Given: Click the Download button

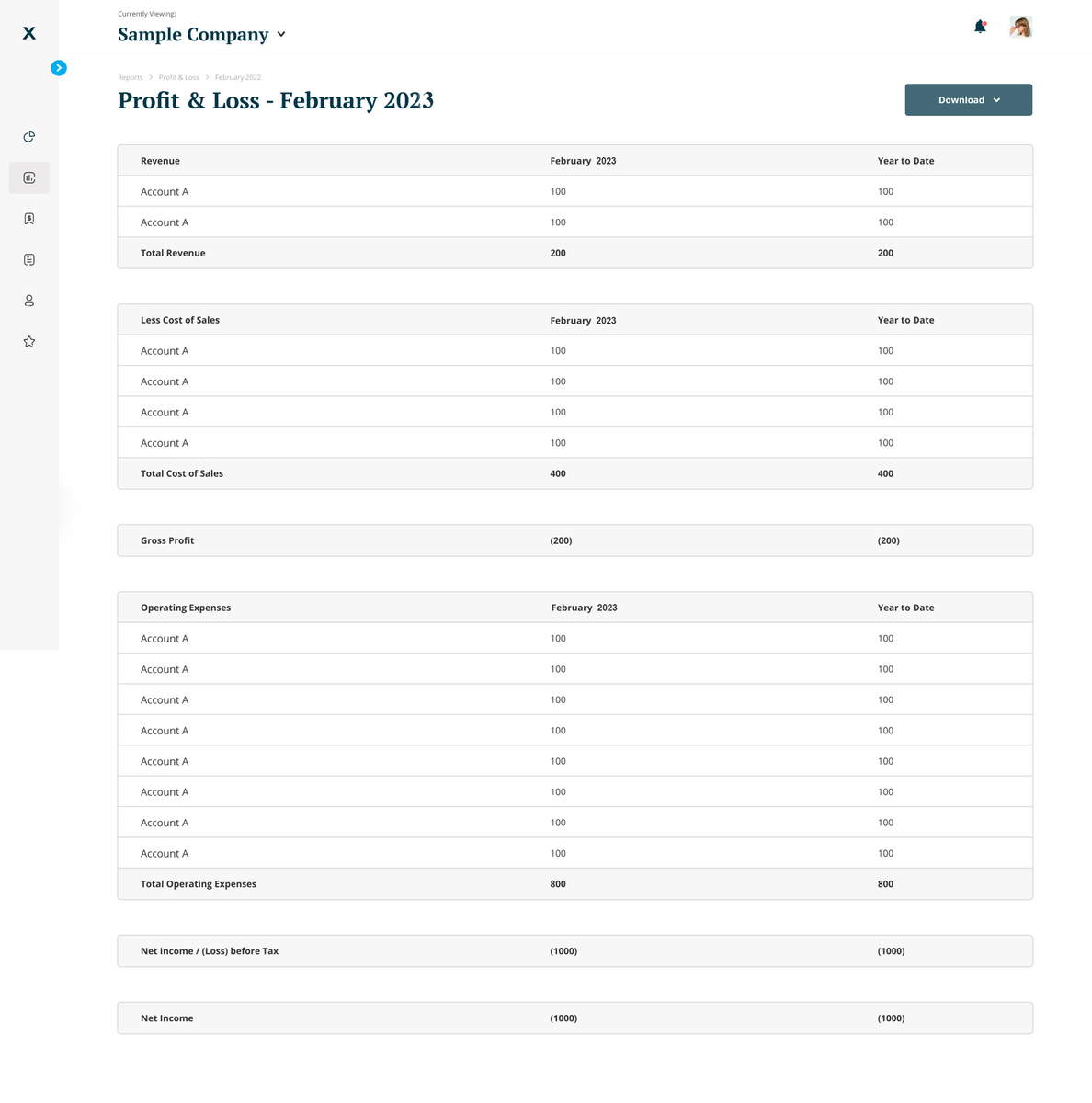Looking at the screenshot, I should coord(961,99).
